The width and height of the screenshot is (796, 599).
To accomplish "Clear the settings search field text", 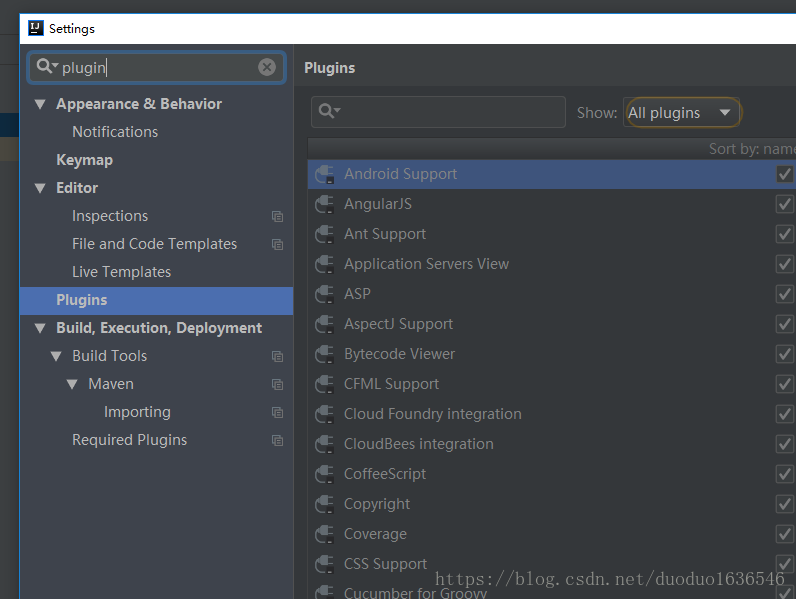I will point(267,67).
